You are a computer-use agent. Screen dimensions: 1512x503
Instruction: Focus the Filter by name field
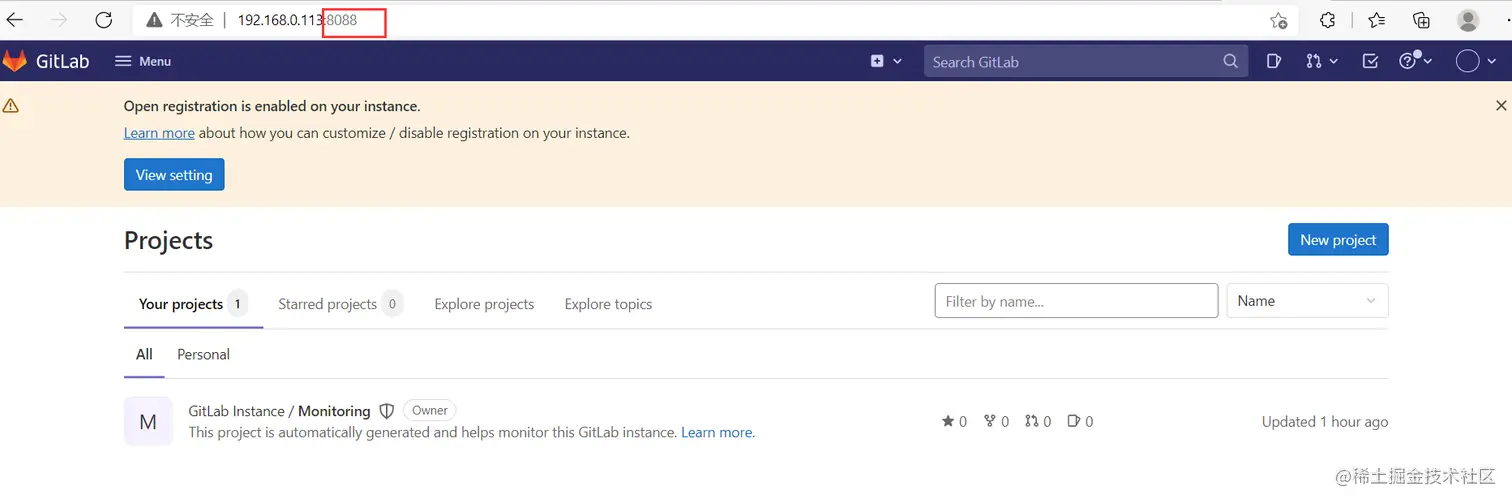1076,301
